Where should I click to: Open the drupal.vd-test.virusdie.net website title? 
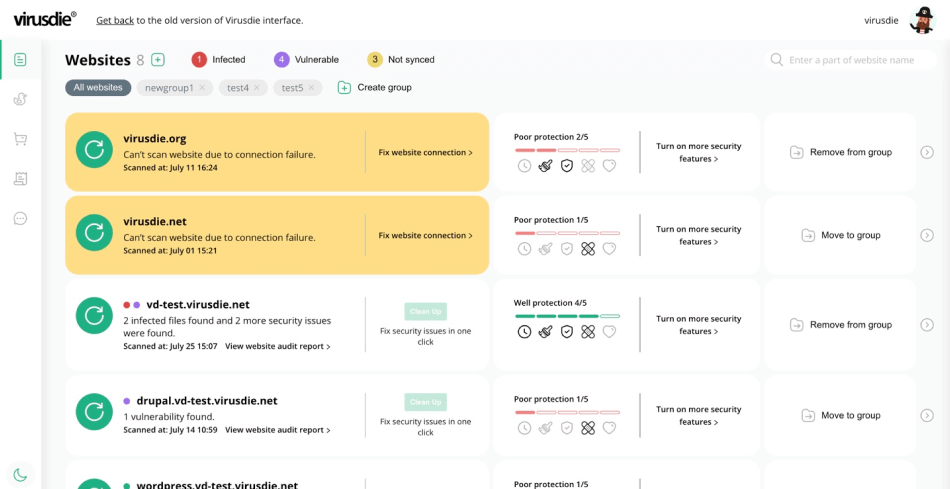point(207,401)
